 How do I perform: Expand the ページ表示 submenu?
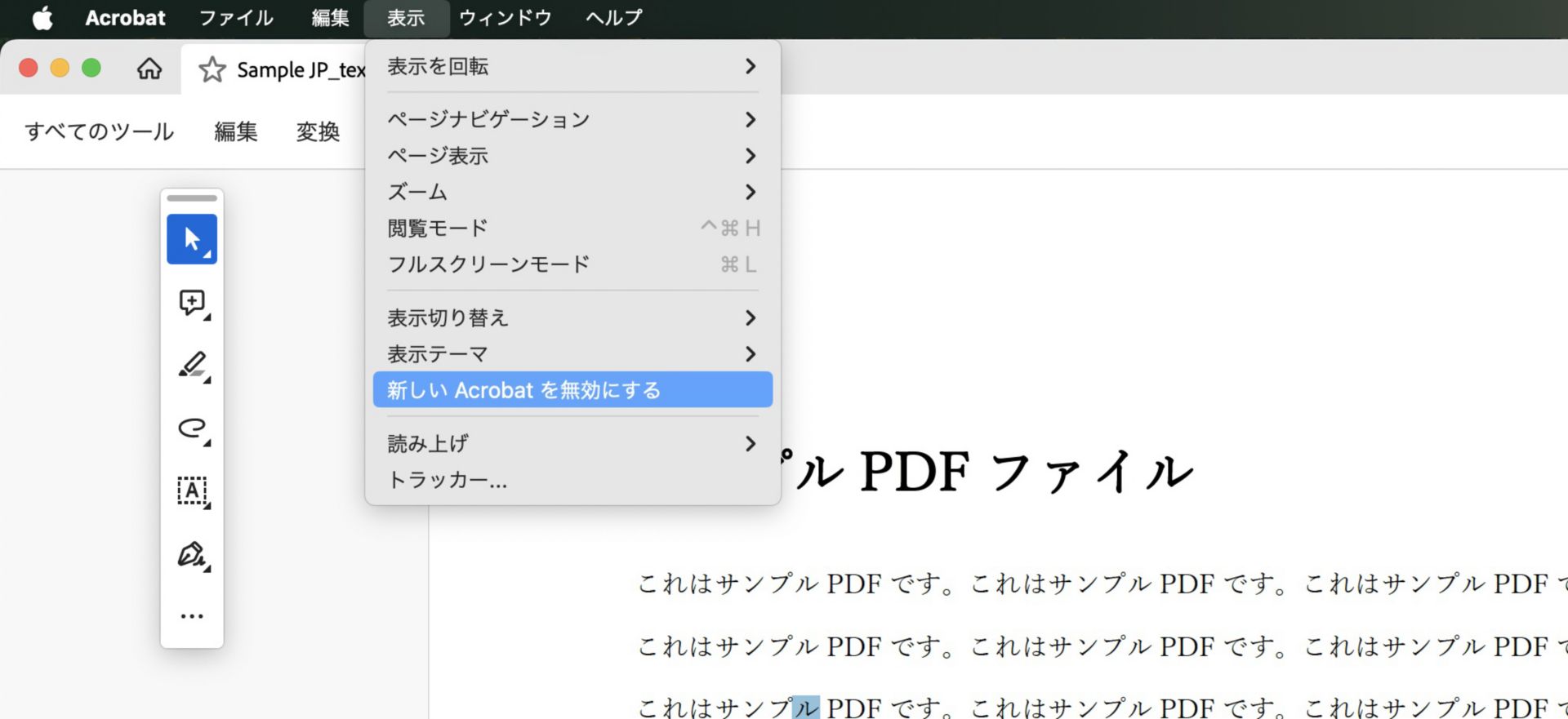[x=572, y=155]
